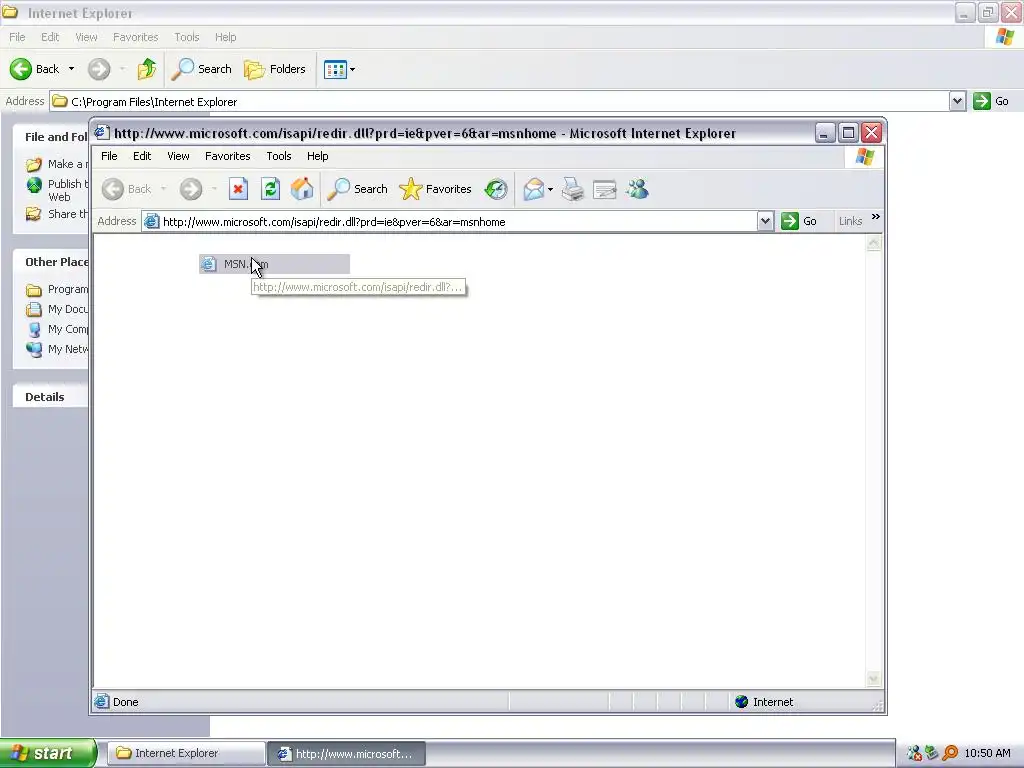Open the browser's View menu

click(178, 156)
